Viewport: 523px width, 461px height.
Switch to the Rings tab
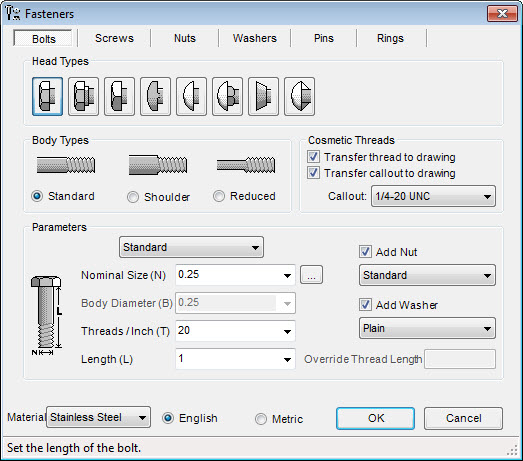point(390,38)
